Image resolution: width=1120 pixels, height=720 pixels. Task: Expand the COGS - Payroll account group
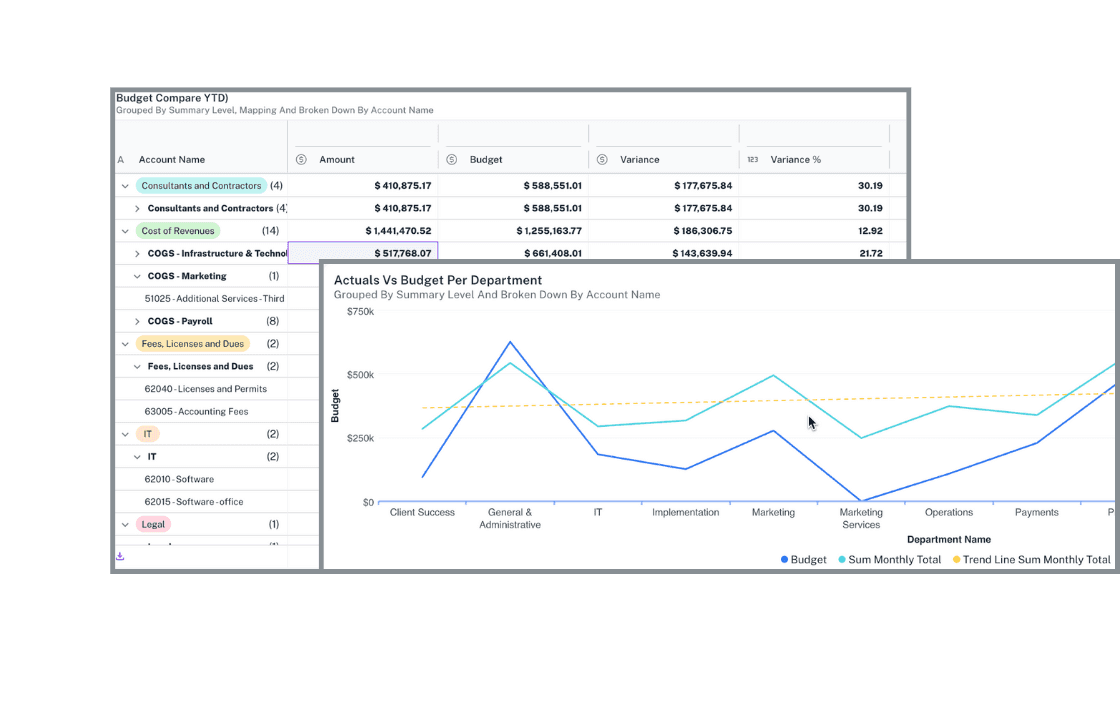pyautogui.click(x=137, y=320)
